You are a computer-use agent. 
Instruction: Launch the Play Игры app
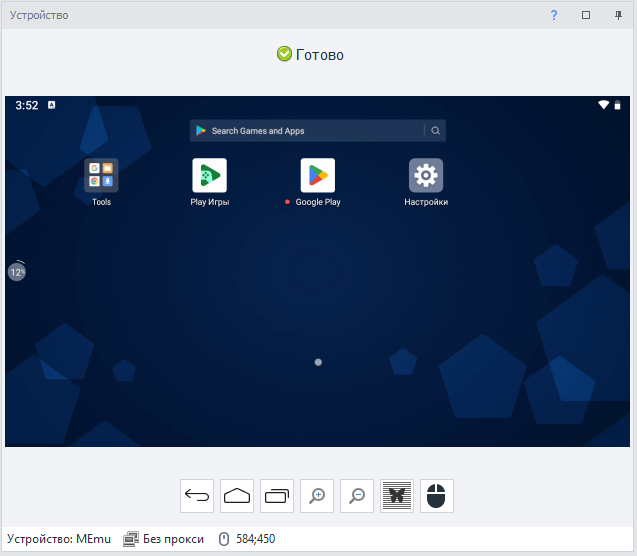point(210,176)
